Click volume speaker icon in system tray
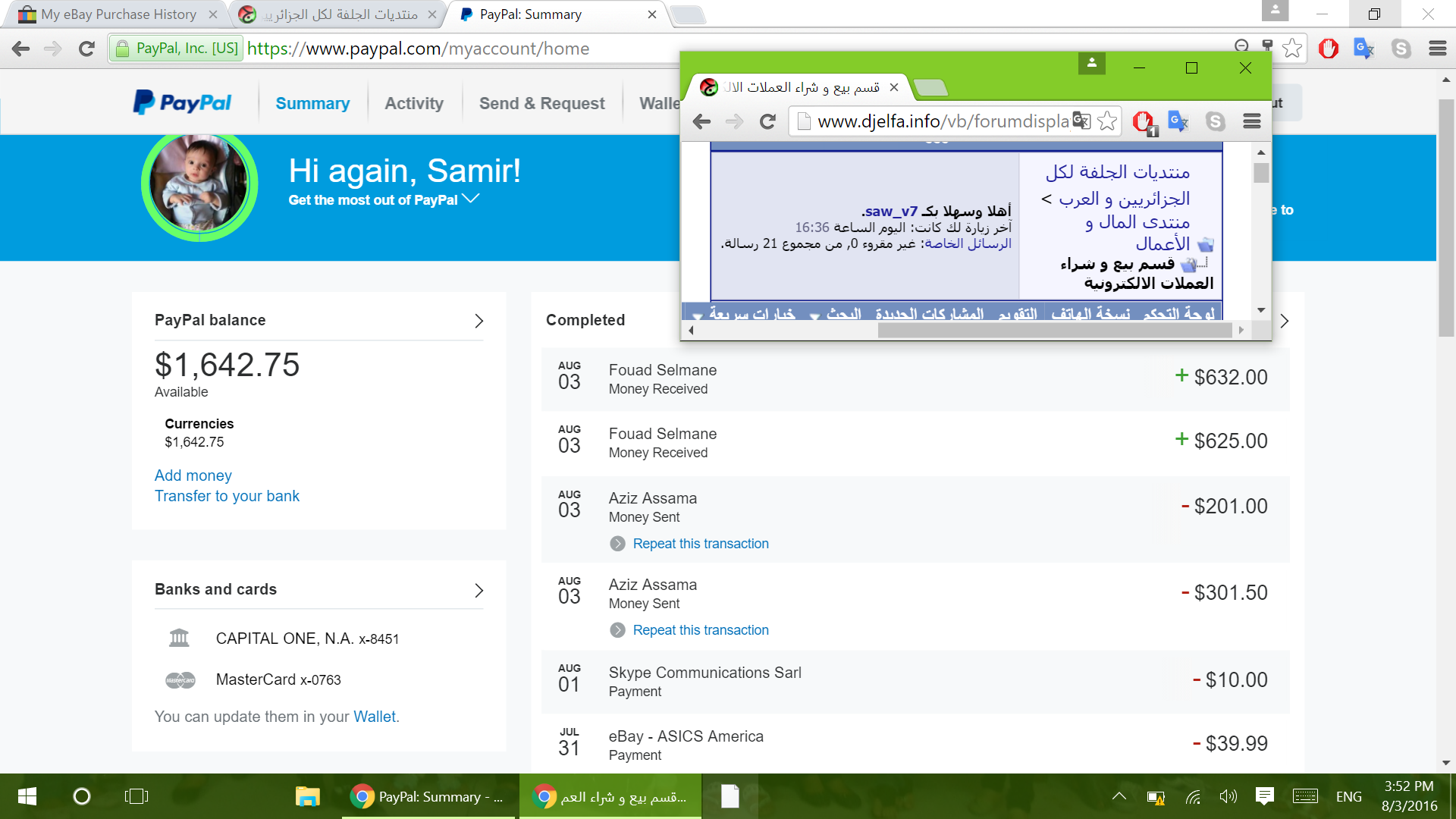 click(1228, 796)
